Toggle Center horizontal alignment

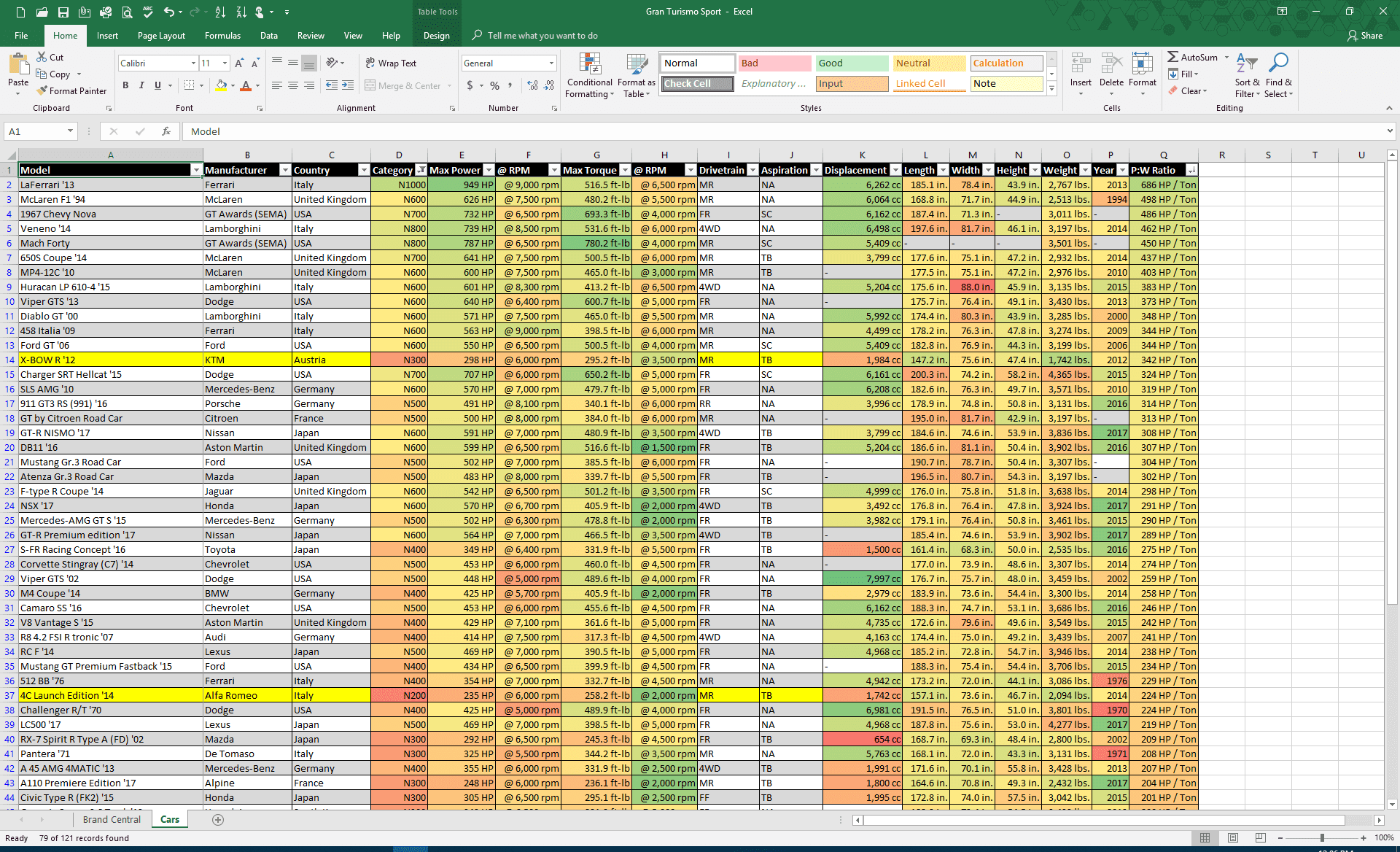point(292,85)
